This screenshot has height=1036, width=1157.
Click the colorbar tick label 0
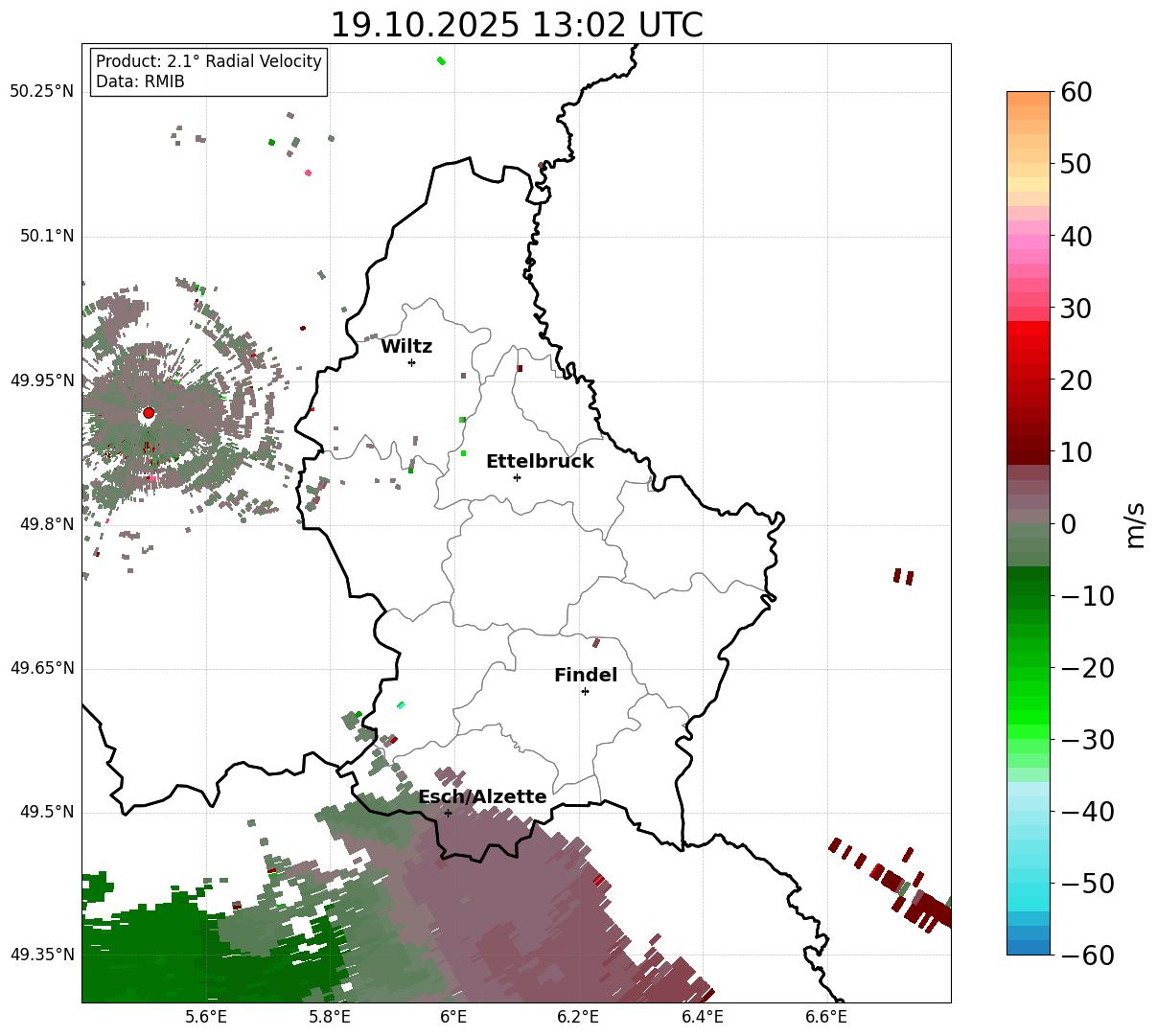[1069, 524]
